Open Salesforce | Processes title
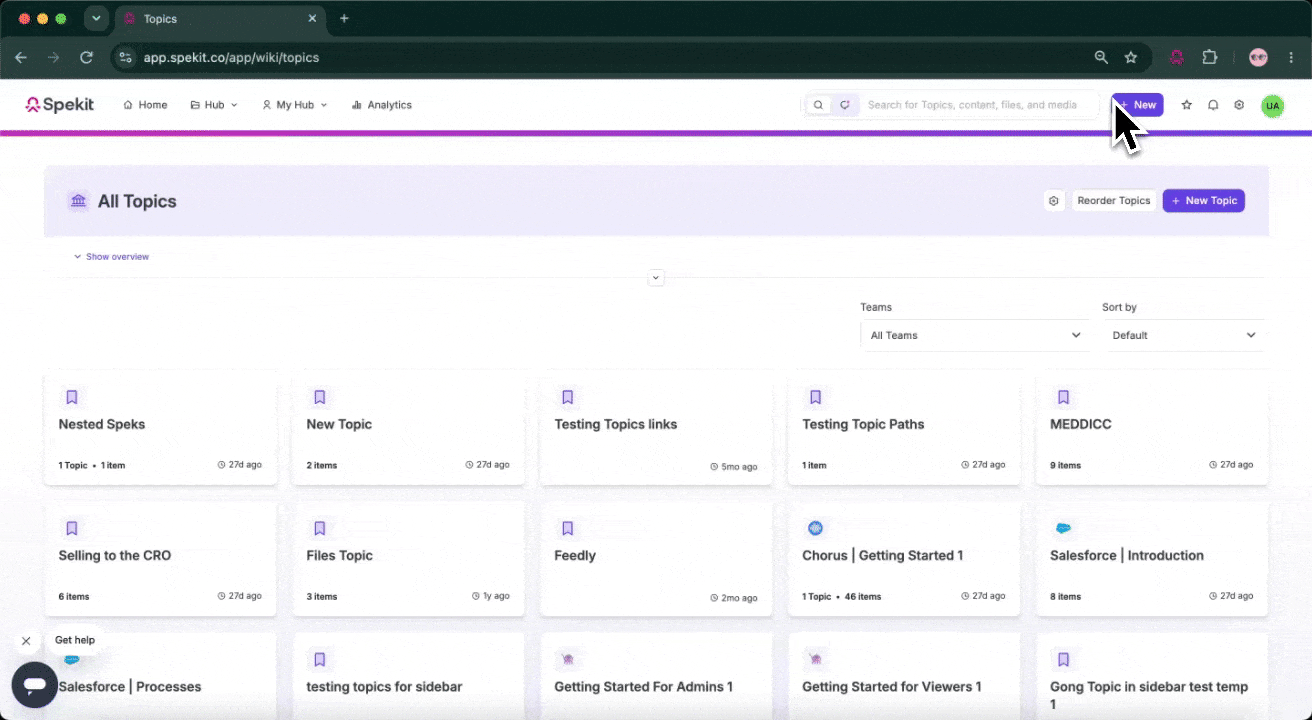This screenshot has width=1312, height=720. point(130,687)
